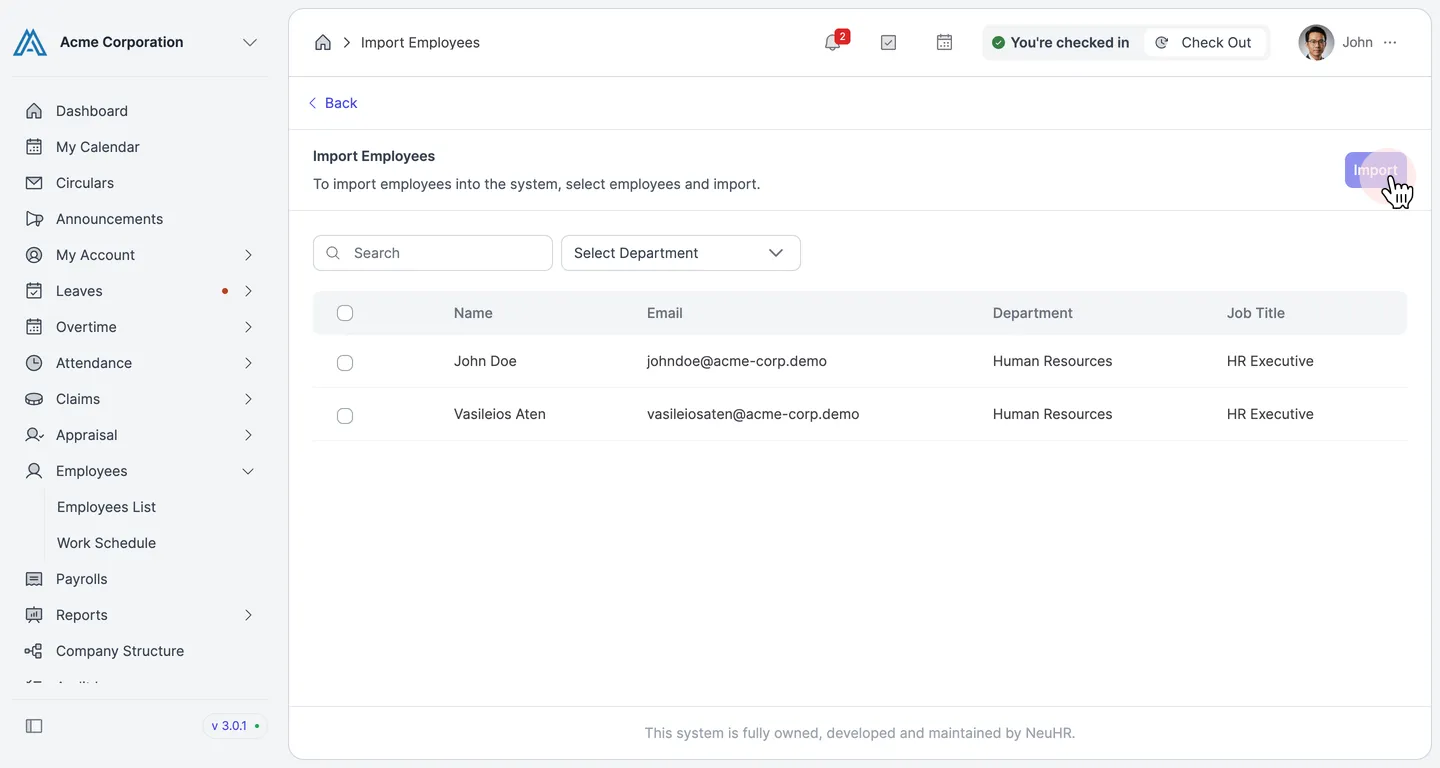Click the Reports chart icon
1440x768 pixels.
pyautogui.click(x=34, y=615)
